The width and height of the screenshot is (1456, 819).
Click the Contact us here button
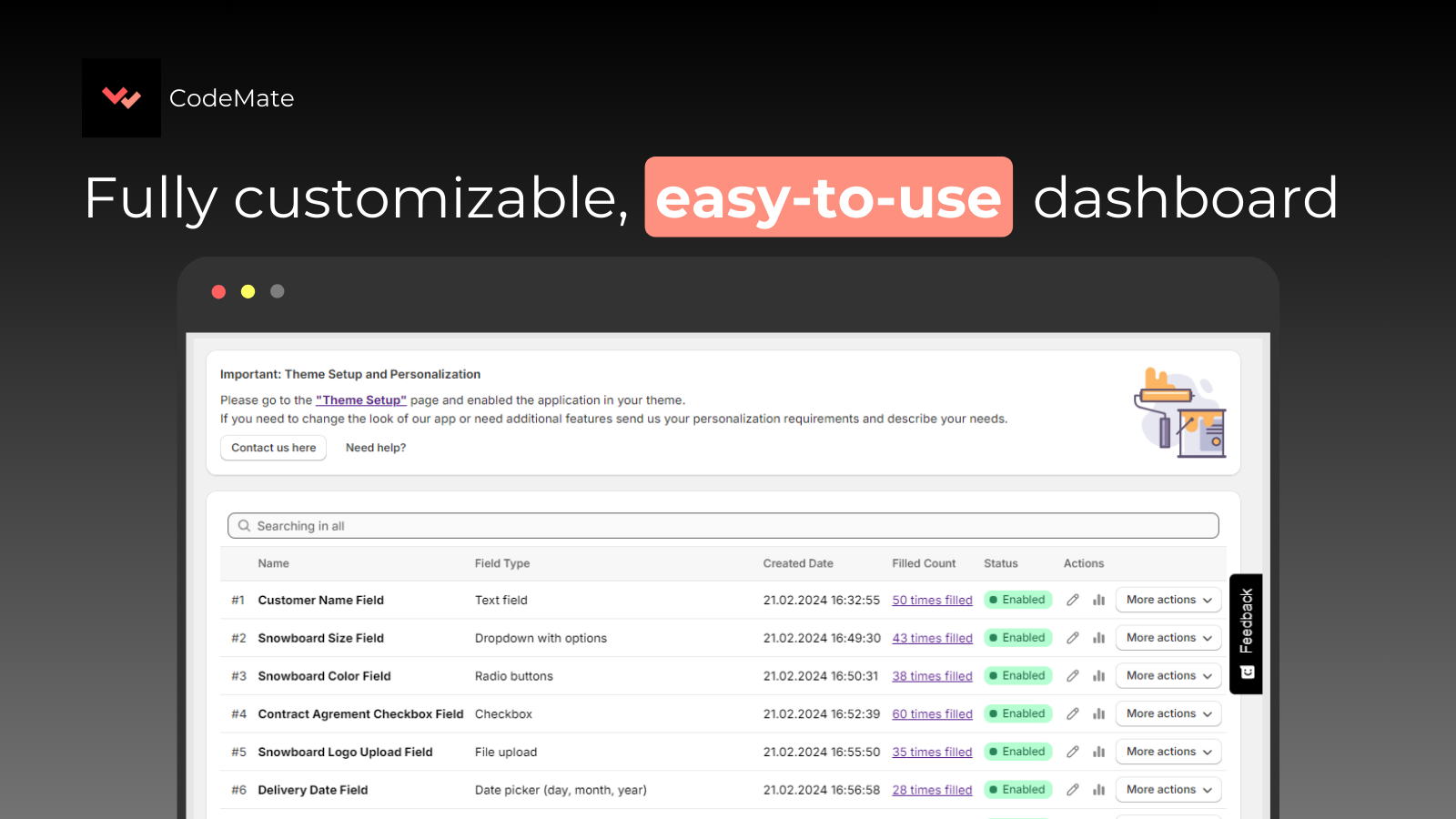pos(273,447)
